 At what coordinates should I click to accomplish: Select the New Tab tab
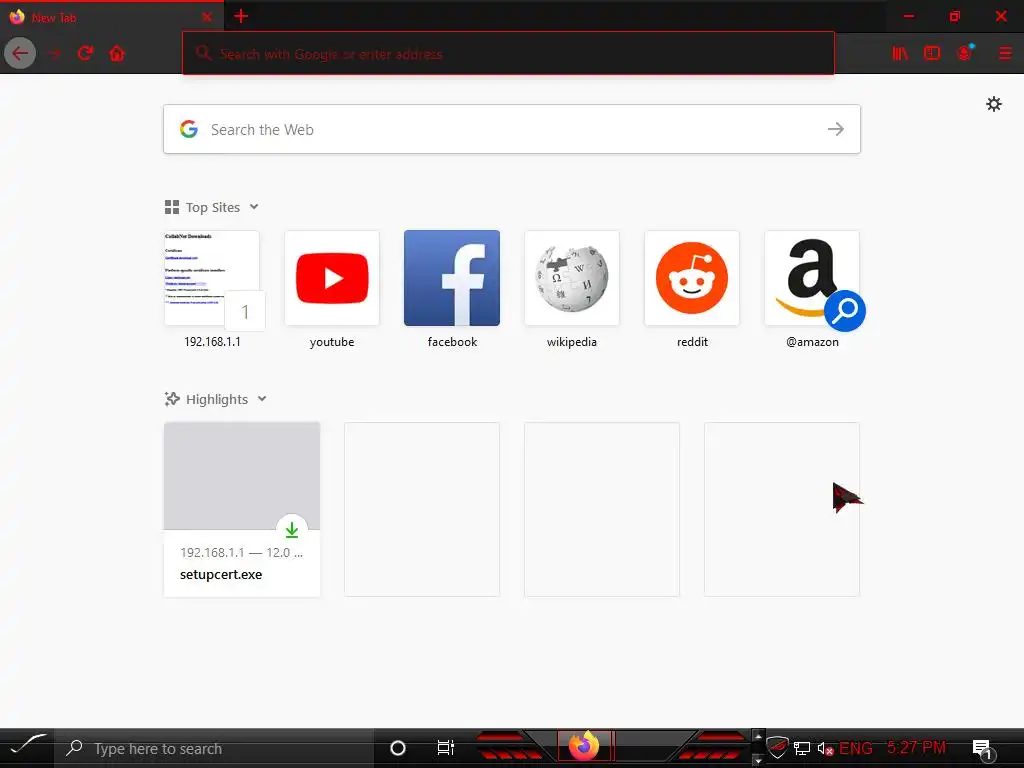click(112, 17)
